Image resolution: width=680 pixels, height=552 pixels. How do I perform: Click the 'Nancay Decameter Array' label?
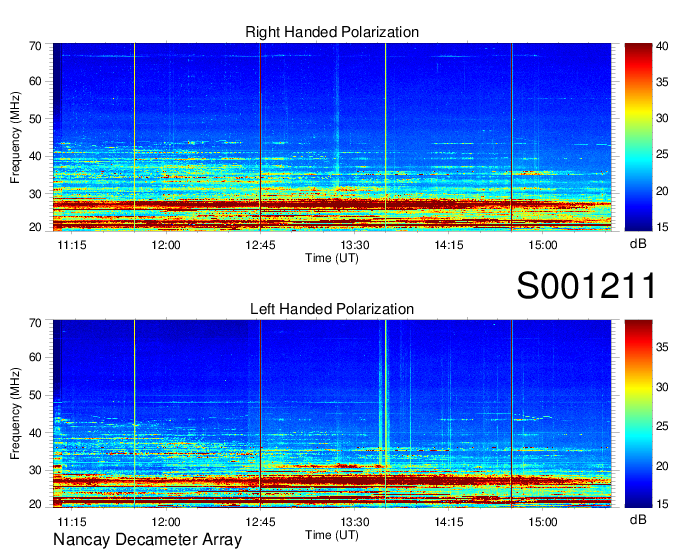pyautogui.click(x=147, y=540)
